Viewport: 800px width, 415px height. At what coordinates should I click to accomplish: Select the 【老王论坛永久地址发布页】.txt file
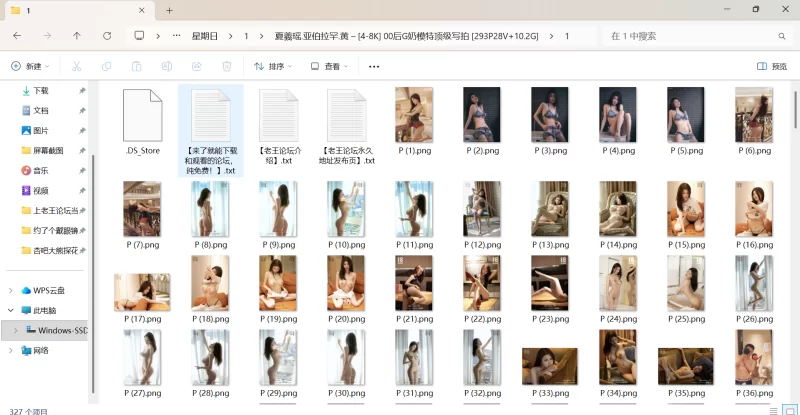(346, 126)
